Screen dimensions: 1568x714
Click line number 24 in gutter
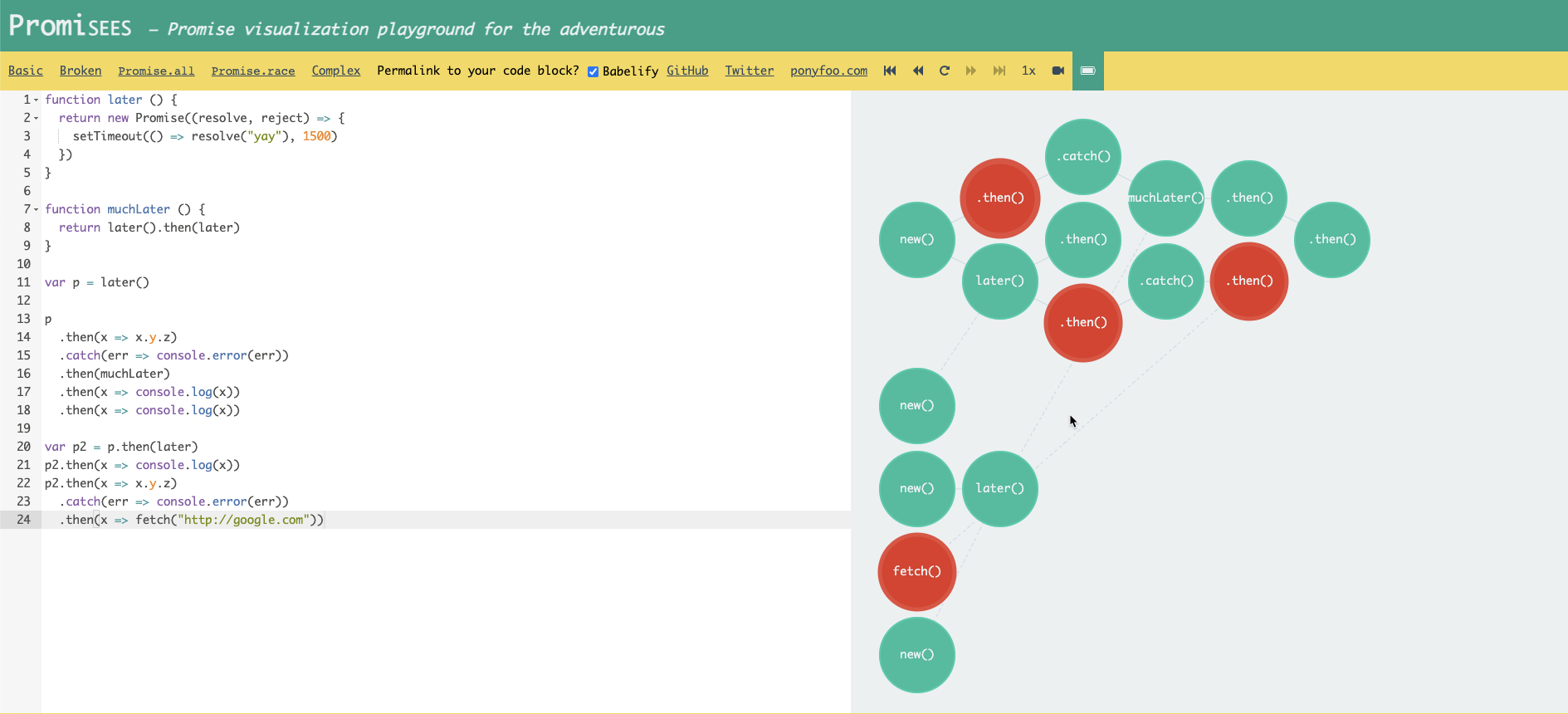pyautogui.click(x=23, y=520)
